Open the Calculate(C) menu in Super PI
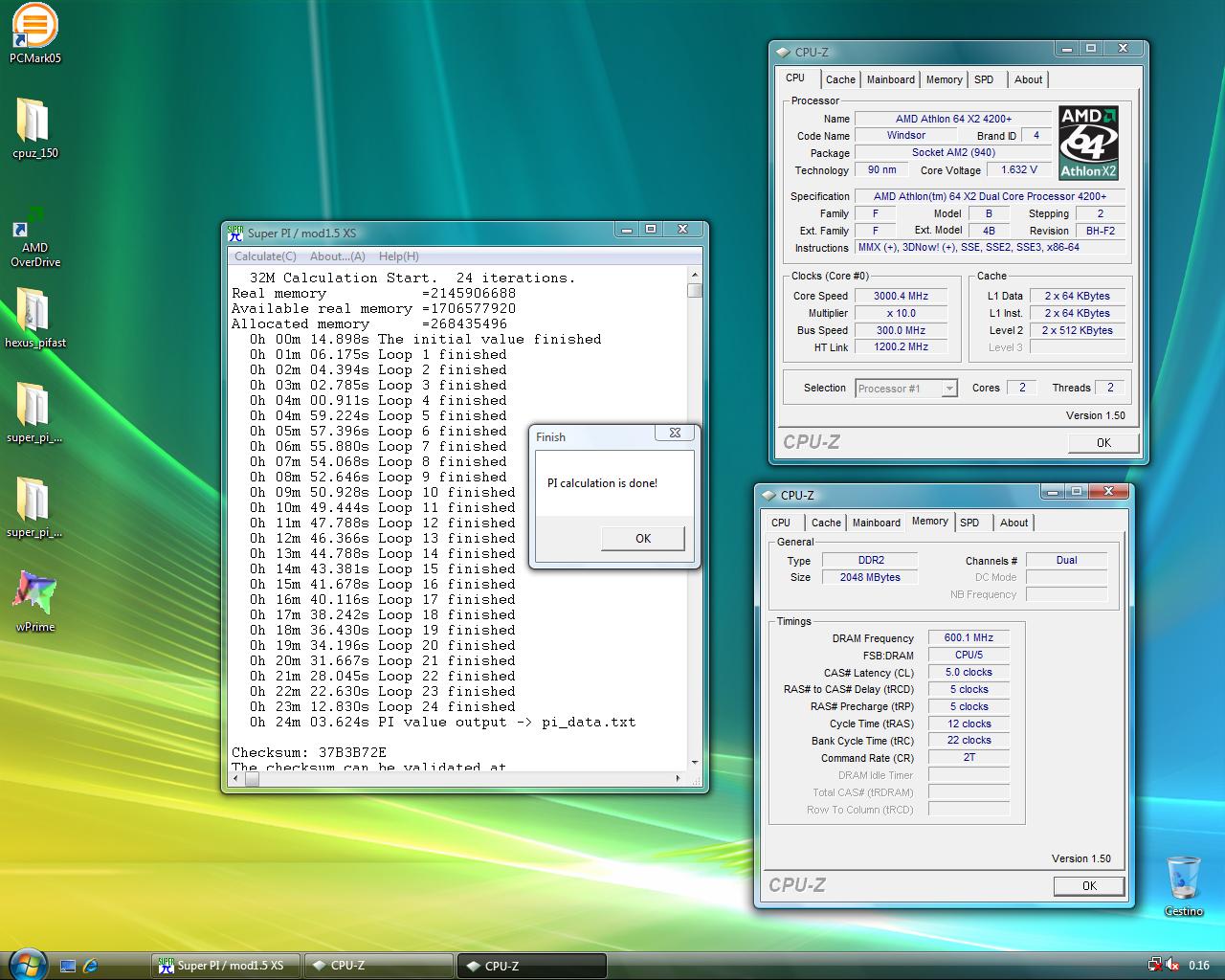1225x980 pixels. pos(265,256)
